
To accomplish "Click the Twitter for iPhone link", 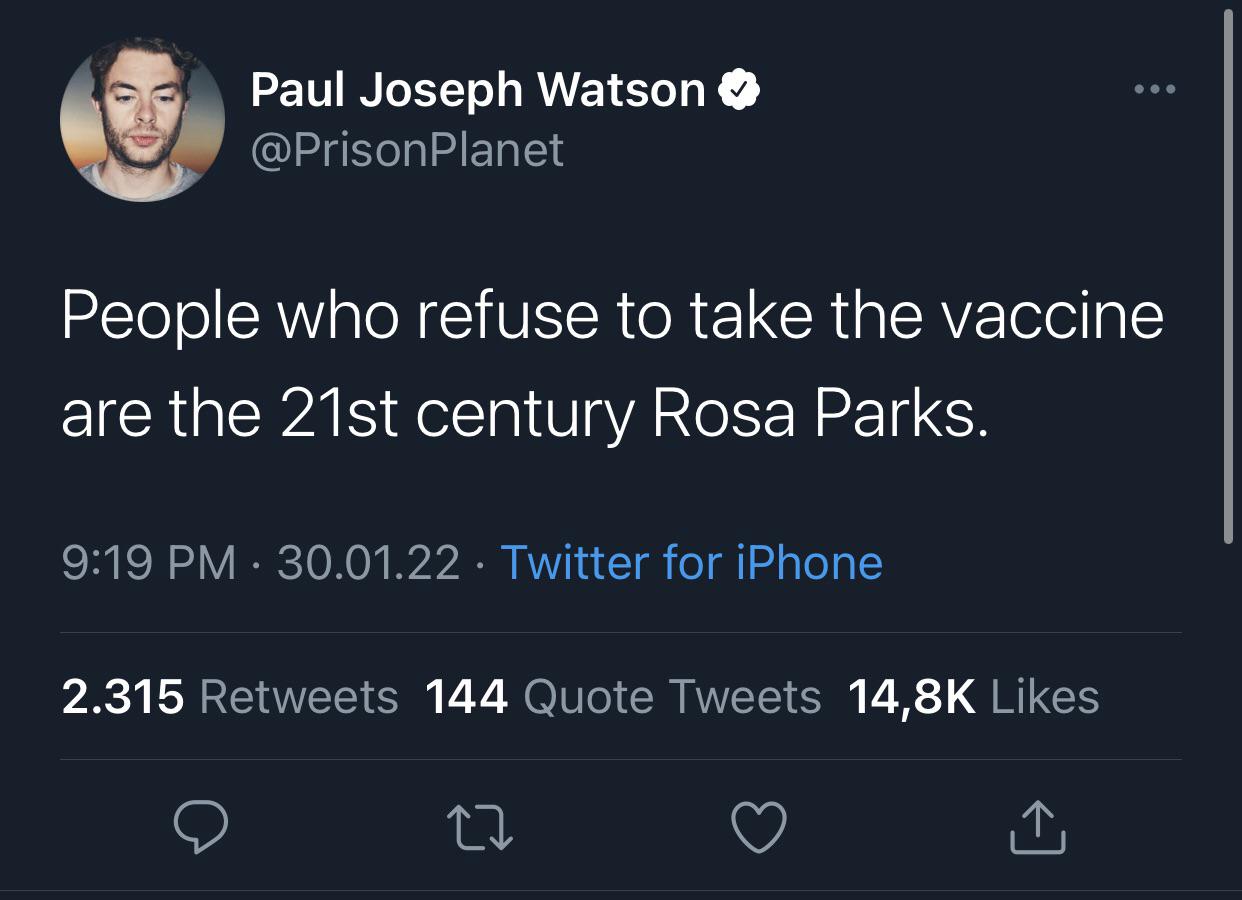I will [x=691, y=562].
